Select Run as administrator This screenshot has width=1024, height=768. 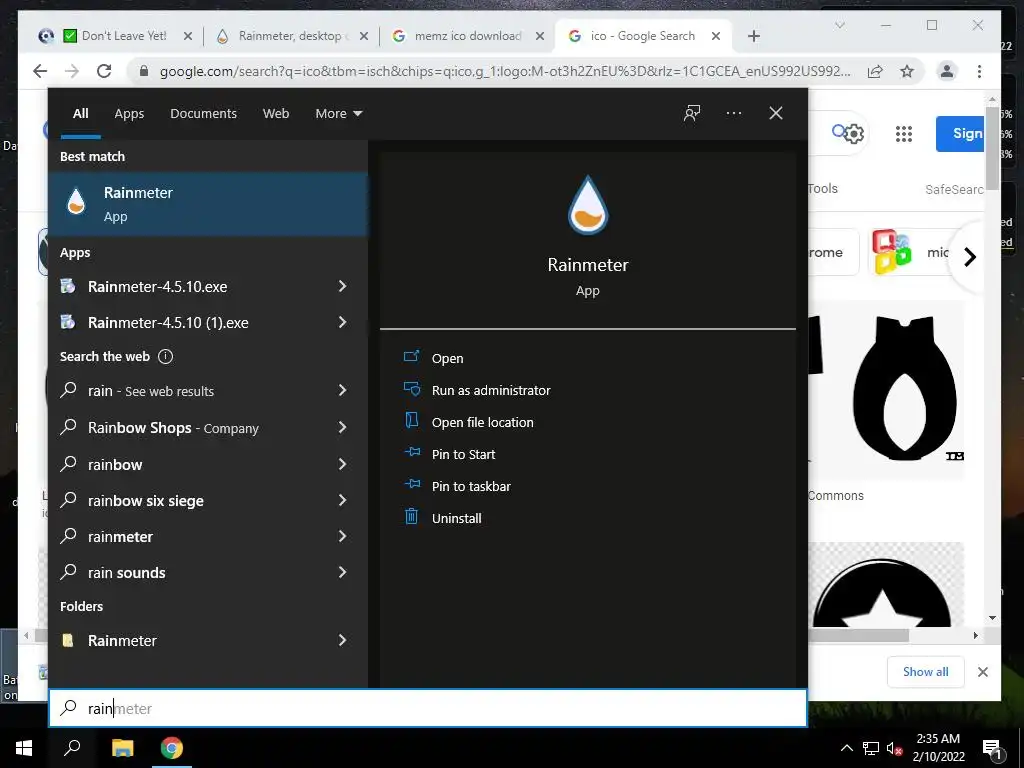[491, 391]
